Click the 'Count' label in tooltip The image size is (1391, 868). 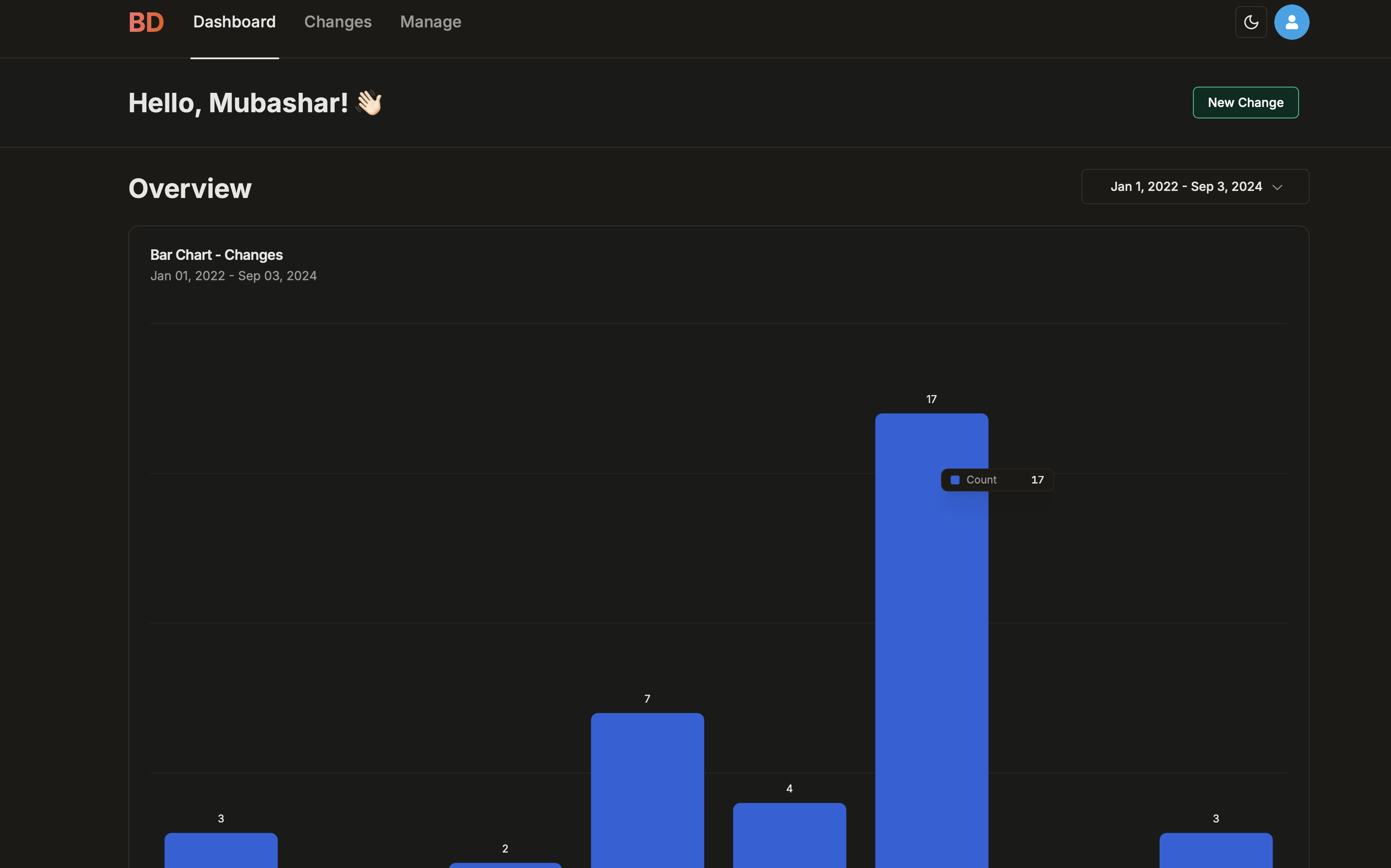[x=982, y=480]
